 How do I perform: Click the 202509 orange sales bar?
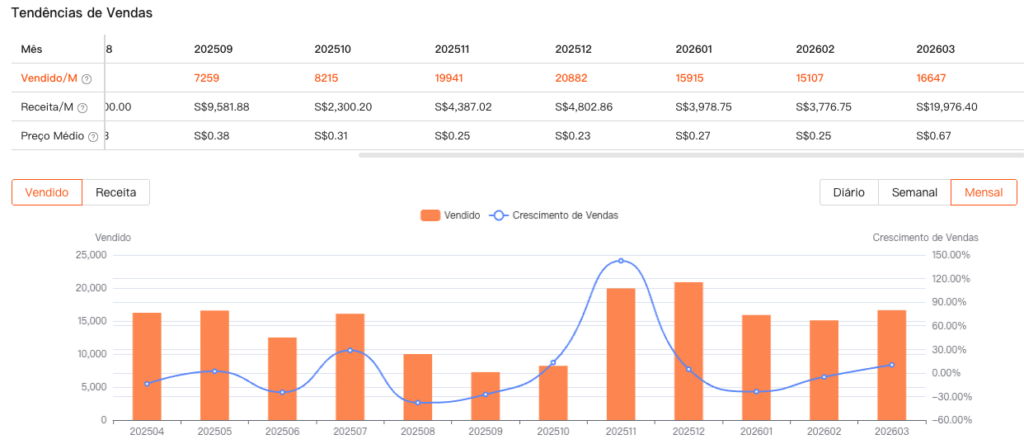pos(485,396)
